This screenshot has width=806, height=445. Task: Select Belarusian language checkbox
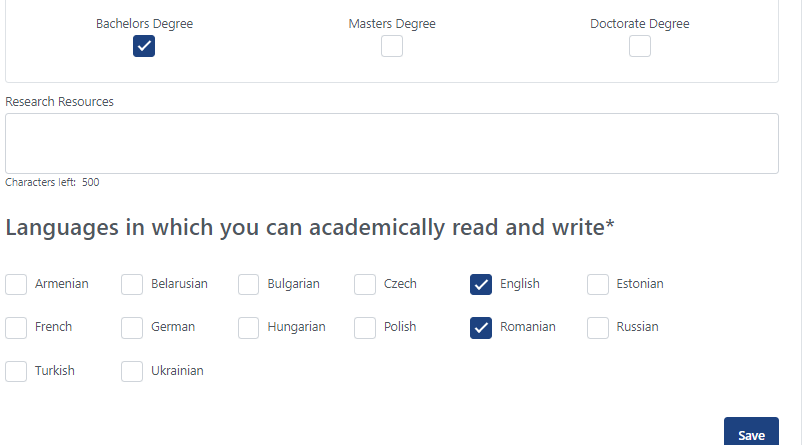pyautogui.click(x=132, y=284)
